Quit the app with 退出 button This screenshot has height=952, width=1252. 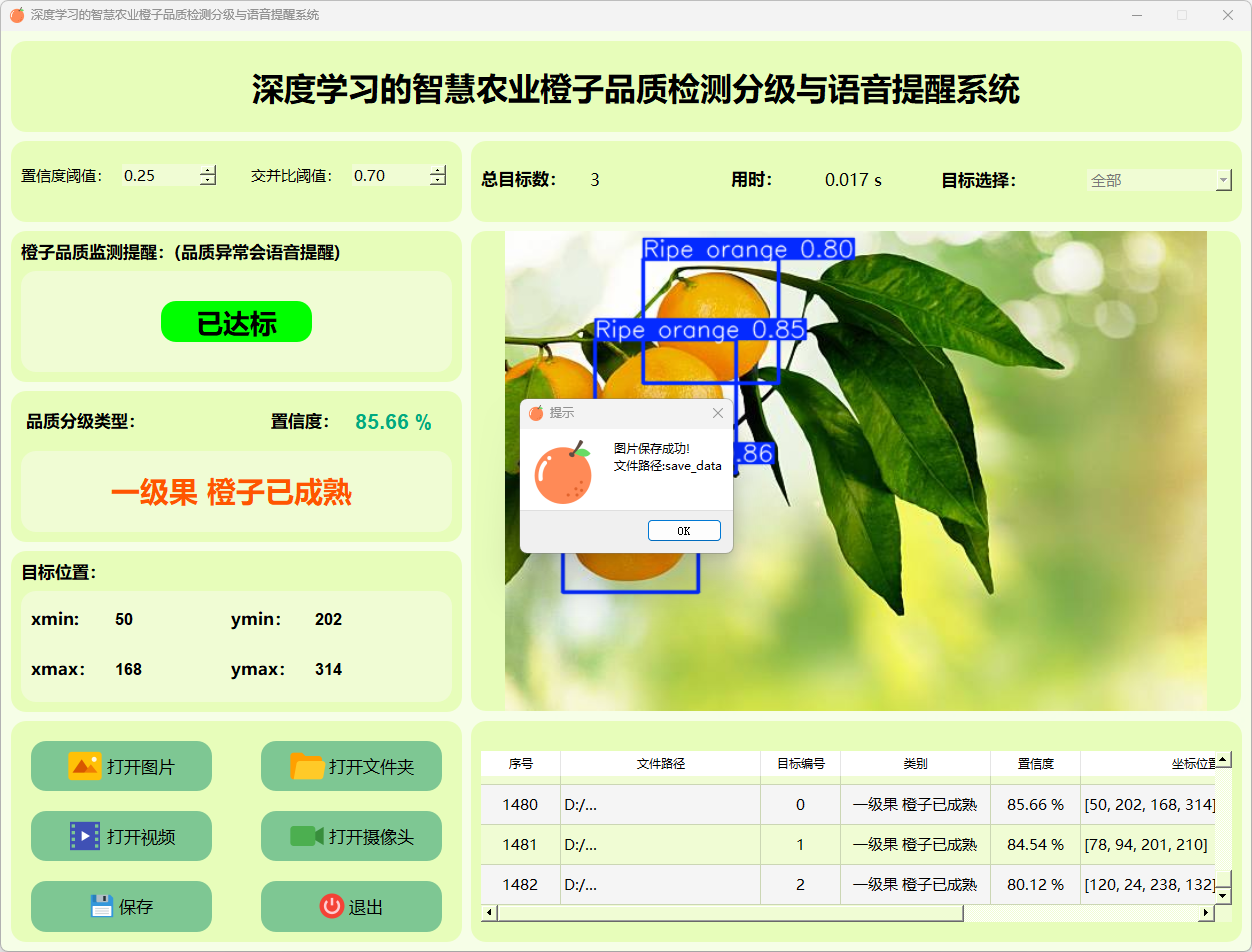(x=351, y=906)
